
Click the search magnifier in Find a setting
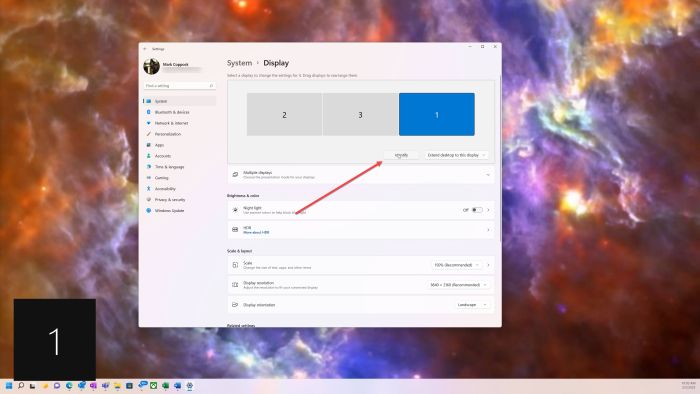[x=211, y=85]
